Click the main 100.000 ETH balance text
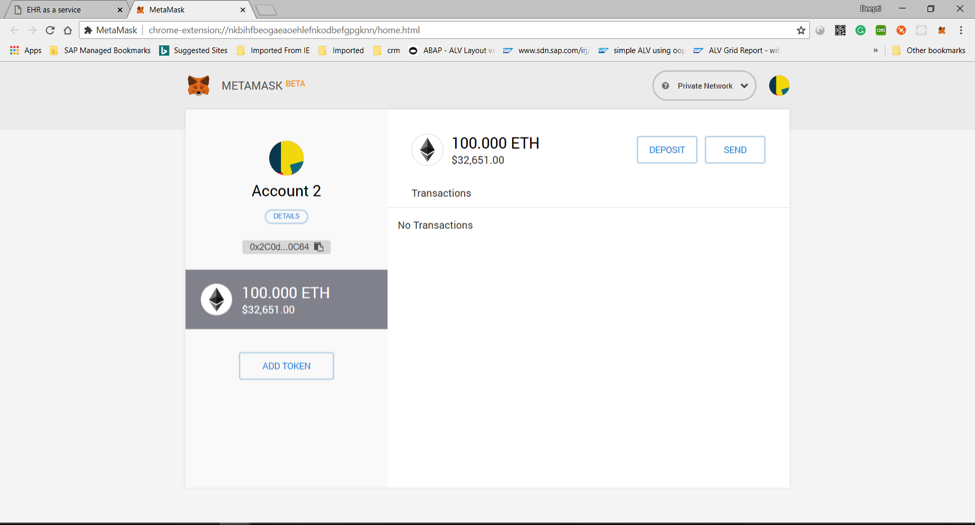The height and width of the screenshot is (525, 975). pyautogui.click(x=496, y=143)
